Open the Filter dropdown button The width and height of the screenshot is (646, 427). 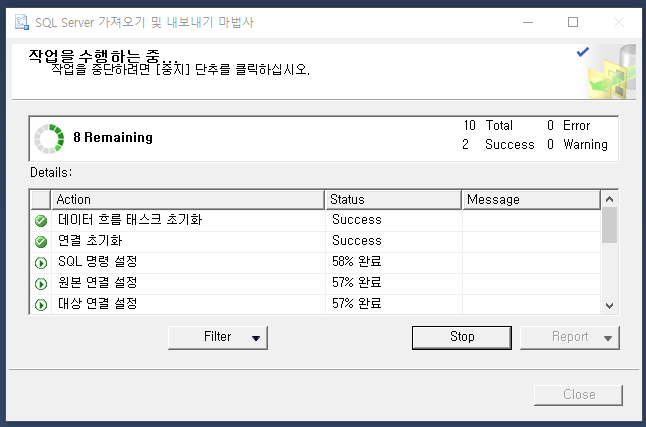(218, 338)
